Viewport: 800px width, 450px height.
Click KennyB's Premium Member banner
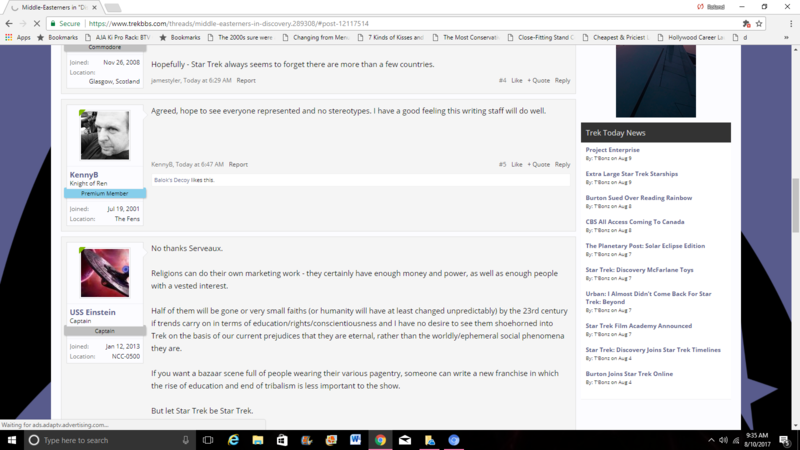[x=105, y=193]
